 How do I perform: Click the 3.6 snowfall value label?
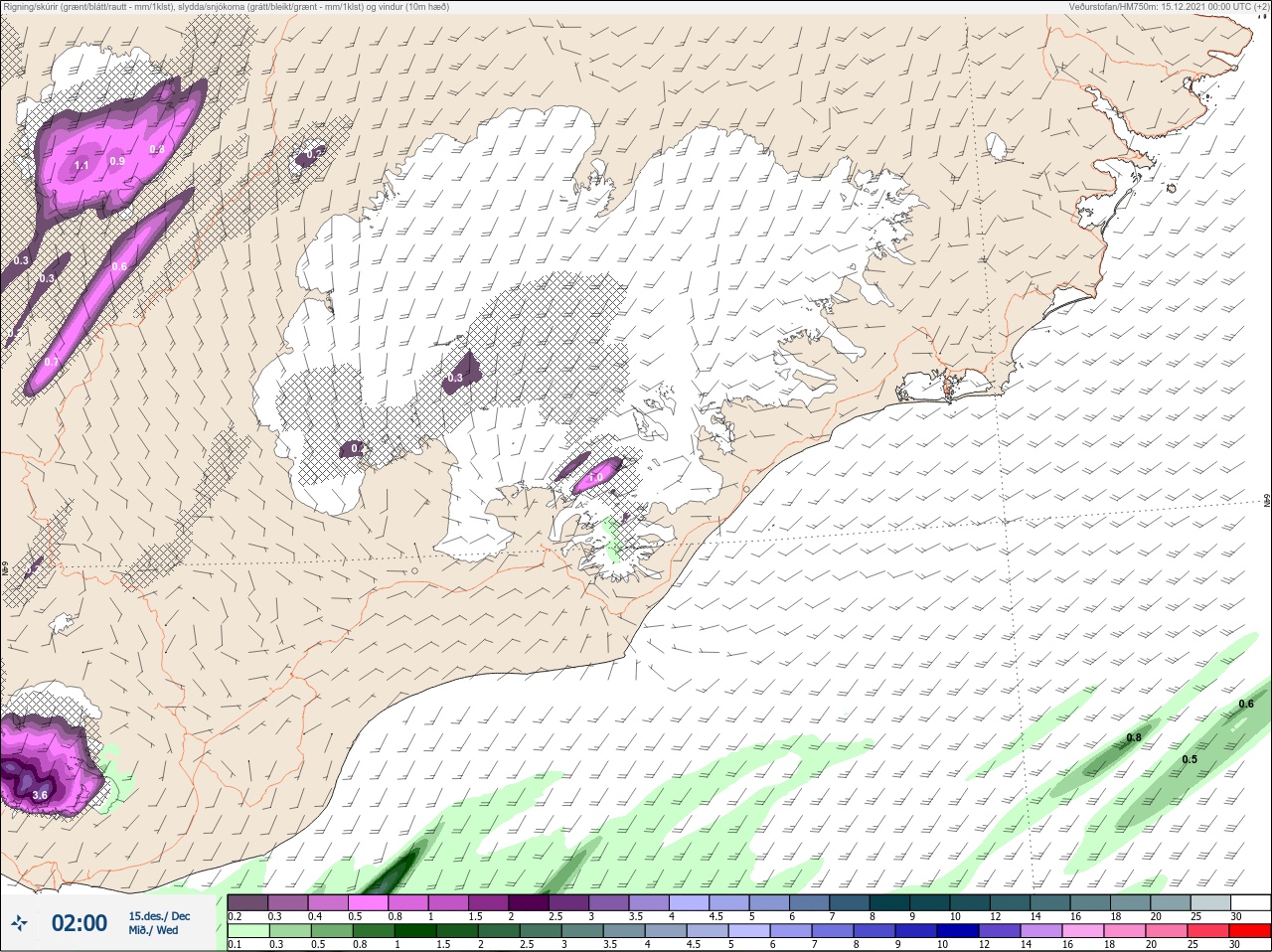40,795
